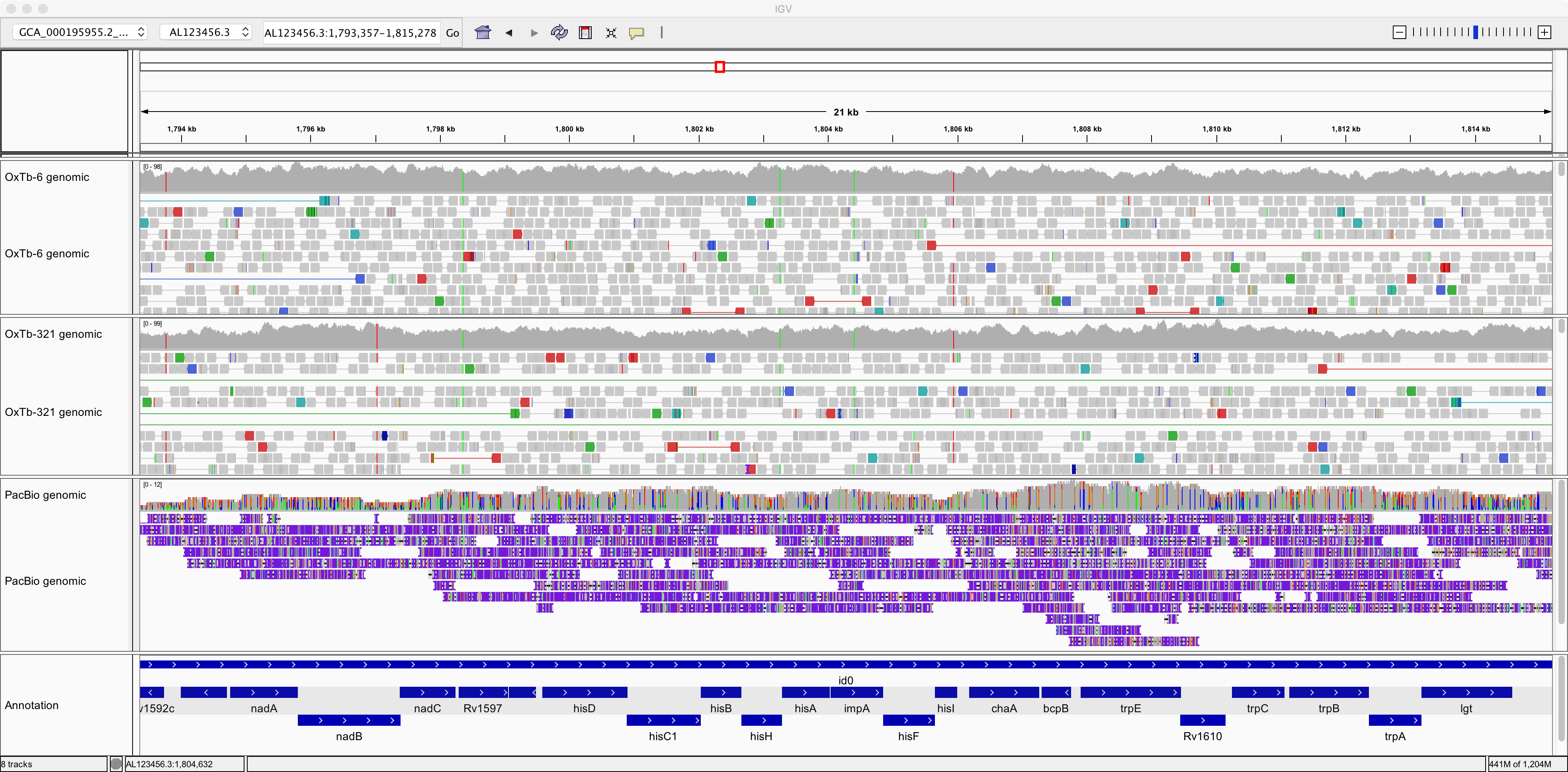Open the define region of interest tool
This screenshot has height=772, width=1568.
pyautogui.click(x=585, y=33)
